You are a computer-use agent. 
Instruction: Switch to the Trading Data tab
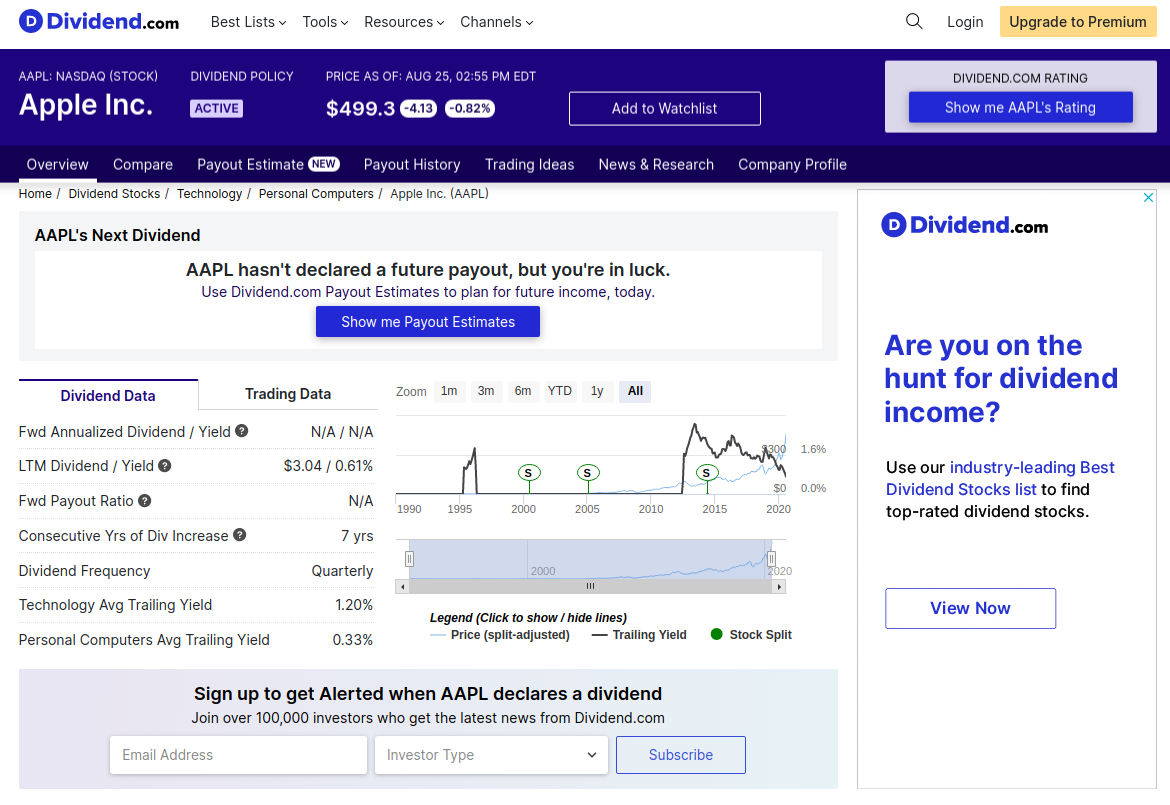click(288, 394)
